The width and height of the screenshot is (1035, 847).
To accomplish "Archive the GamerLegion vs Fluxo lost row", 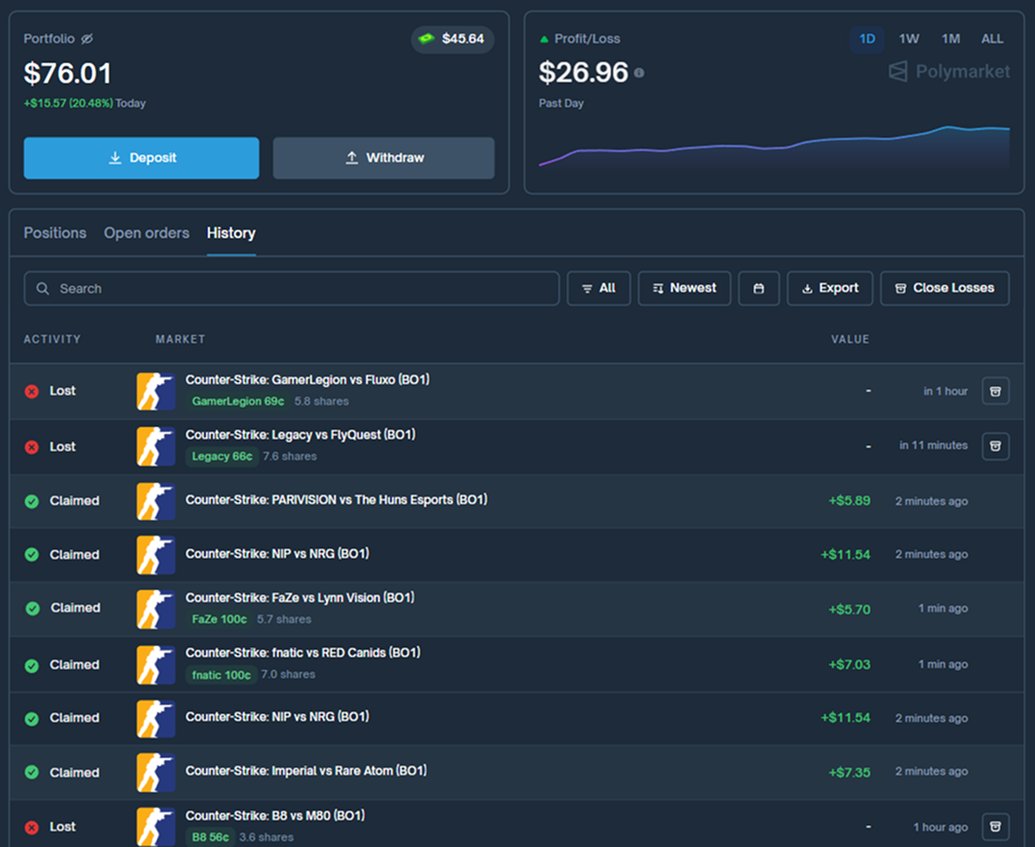I will 995,391.
